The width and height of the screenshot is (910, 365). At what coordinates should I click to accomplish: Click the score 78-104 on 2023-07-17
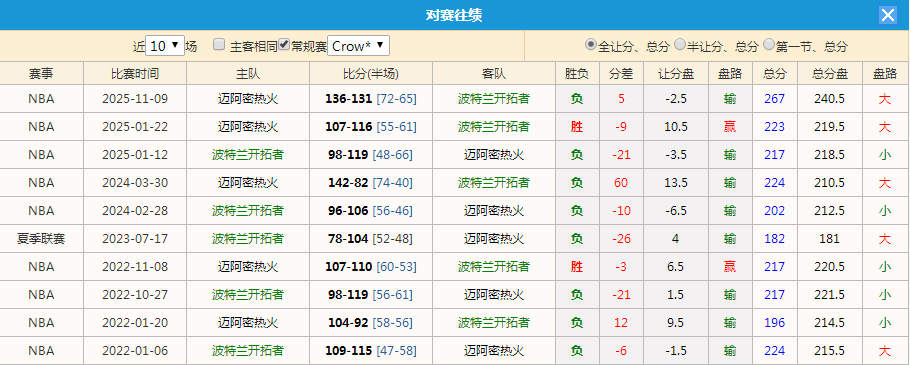[x=348, y=238]
